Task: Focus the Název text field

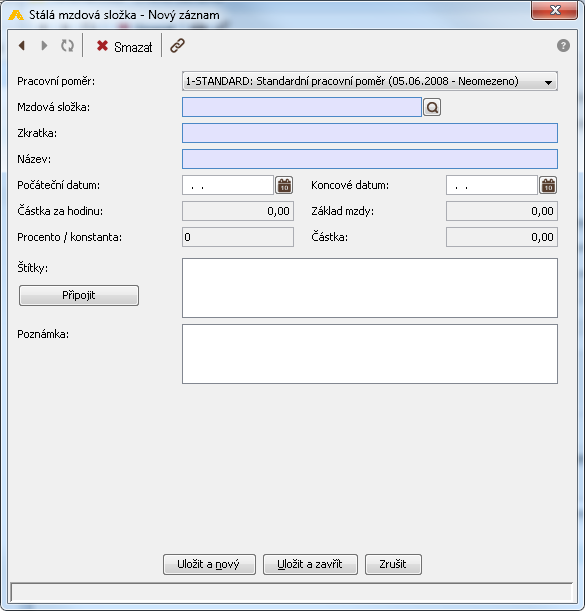Action: point(369,159)
